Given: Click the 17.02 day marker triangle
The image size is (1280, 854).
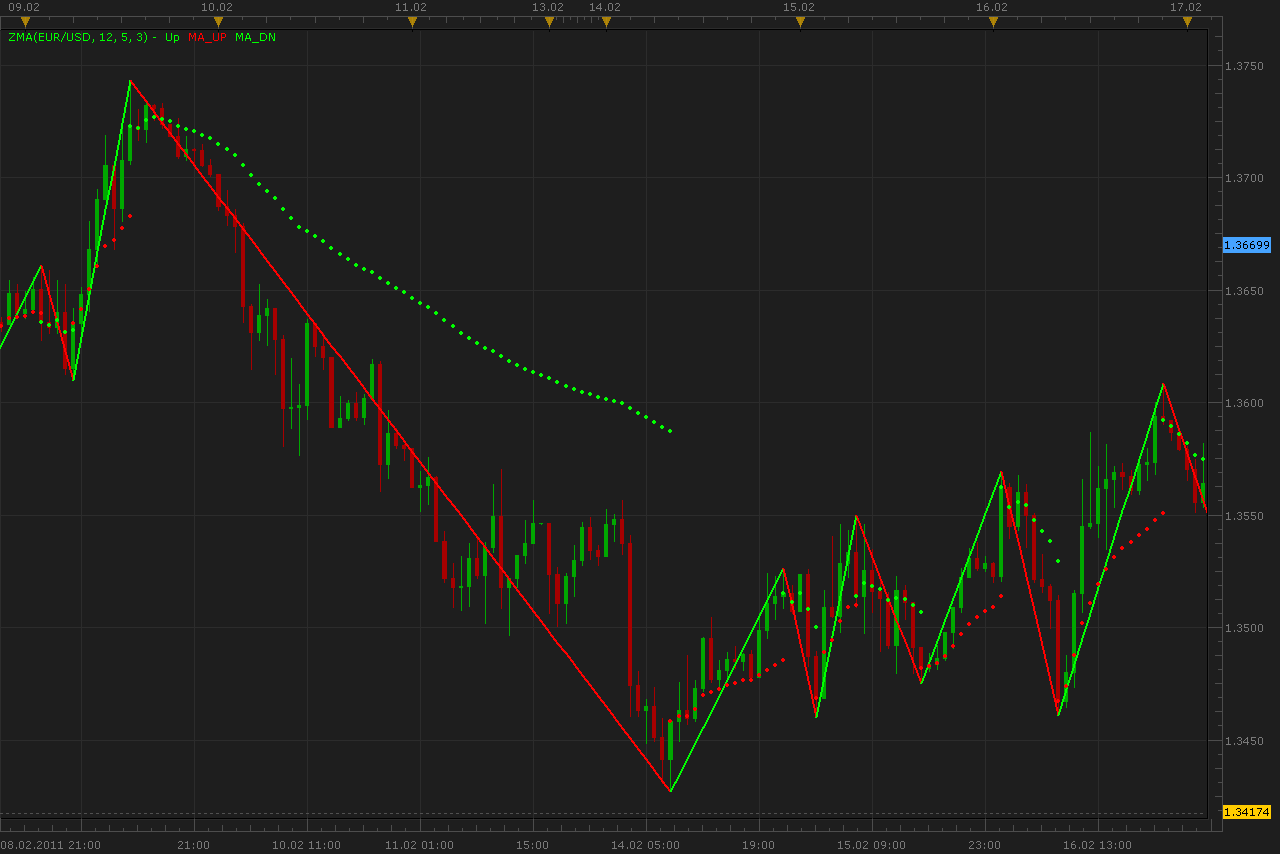Looking at the screenshot, I should [1187, 22].
